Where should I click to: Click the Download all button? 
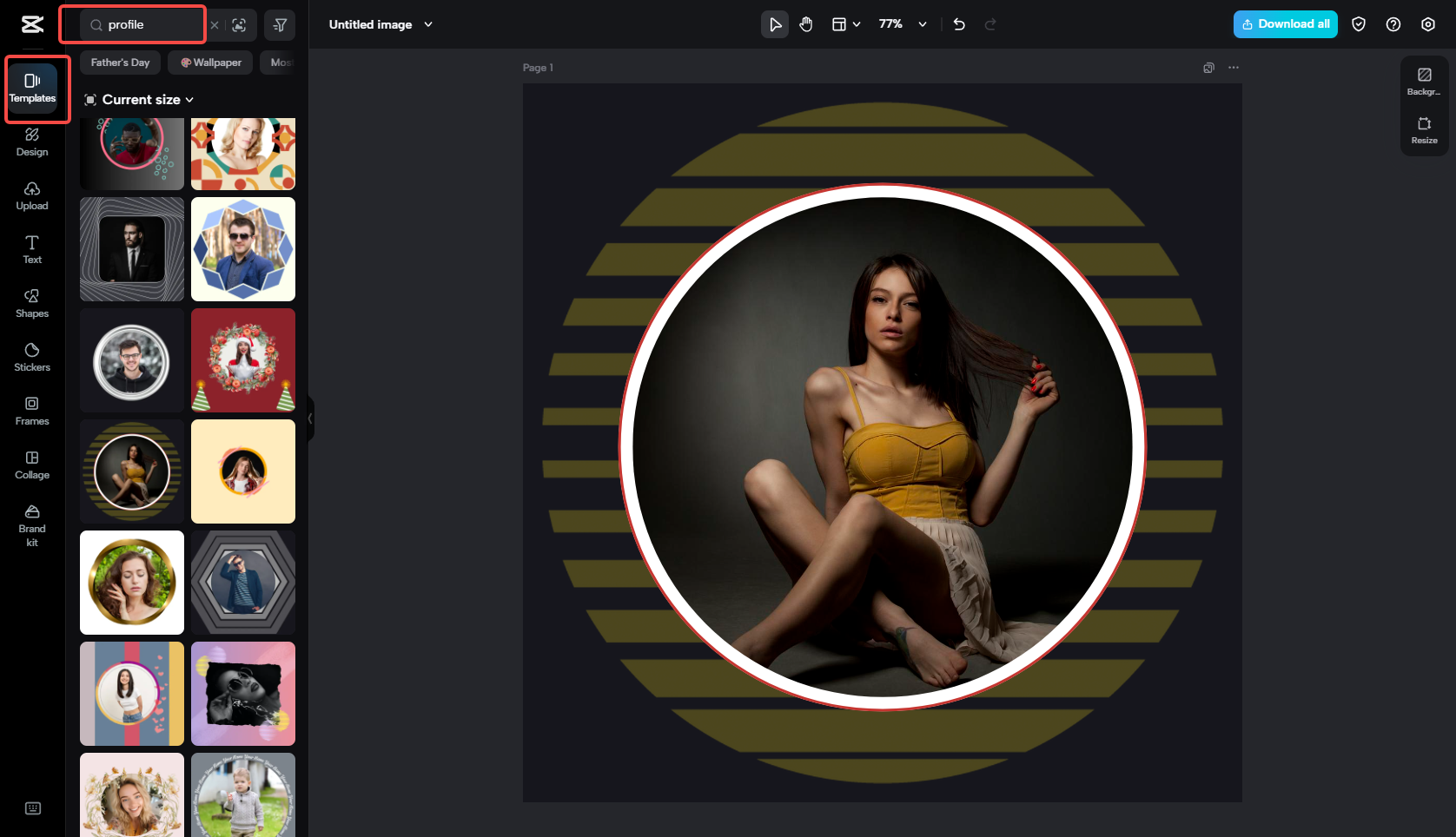coord(1285,24)
